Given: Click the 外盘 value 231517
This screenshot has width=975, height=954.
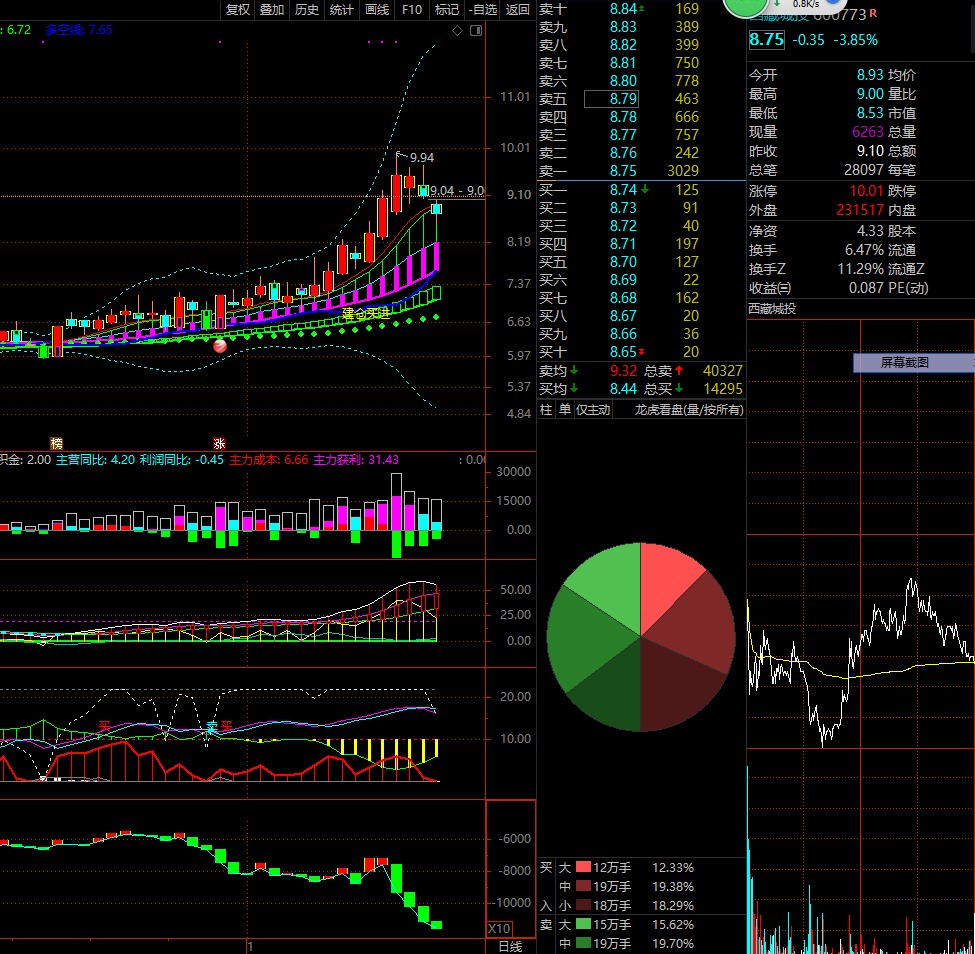Looking at the screenshot, I should (859, 210).
